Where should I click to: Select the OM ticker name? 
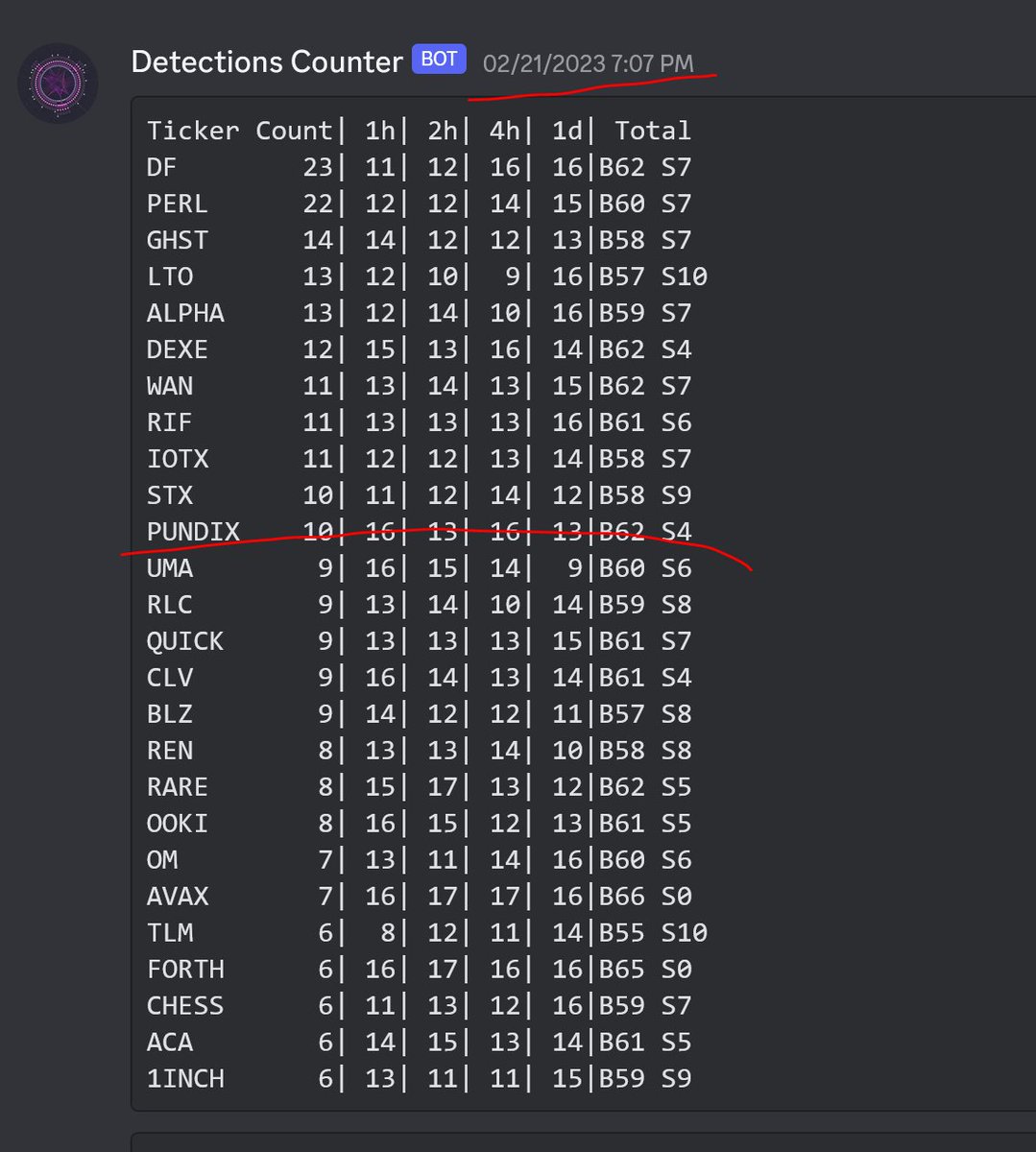[162, 860]
